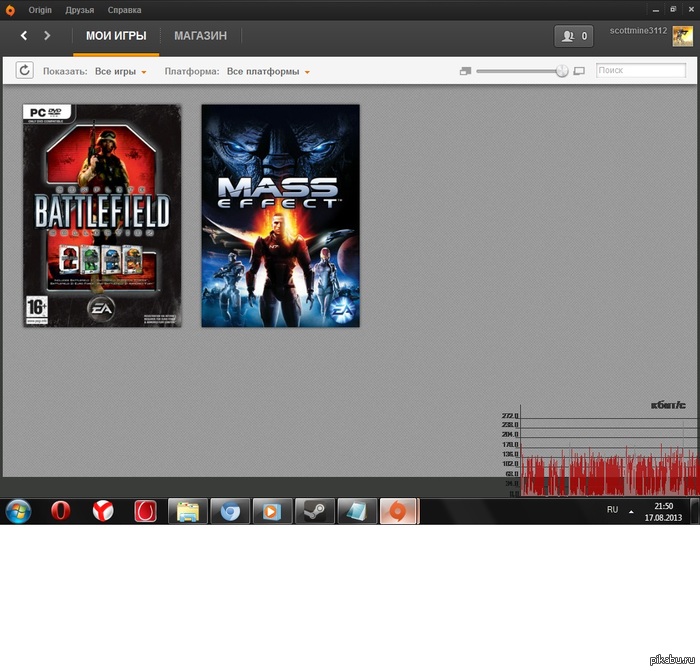Open Windows Explorer folder in taskbar
The width and height of the screenshot is (700, 671).
click(x=187, y=511)
